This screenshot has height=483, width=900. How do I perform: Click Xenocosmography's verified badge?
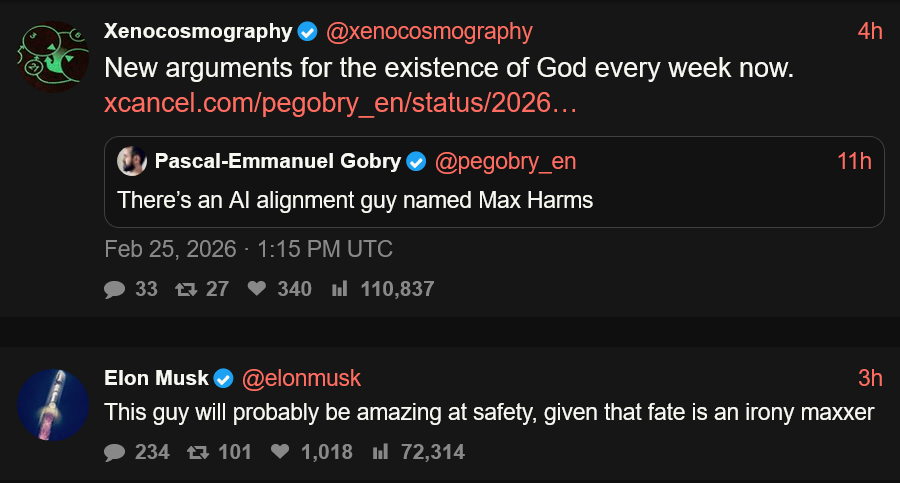click(308, 32)
